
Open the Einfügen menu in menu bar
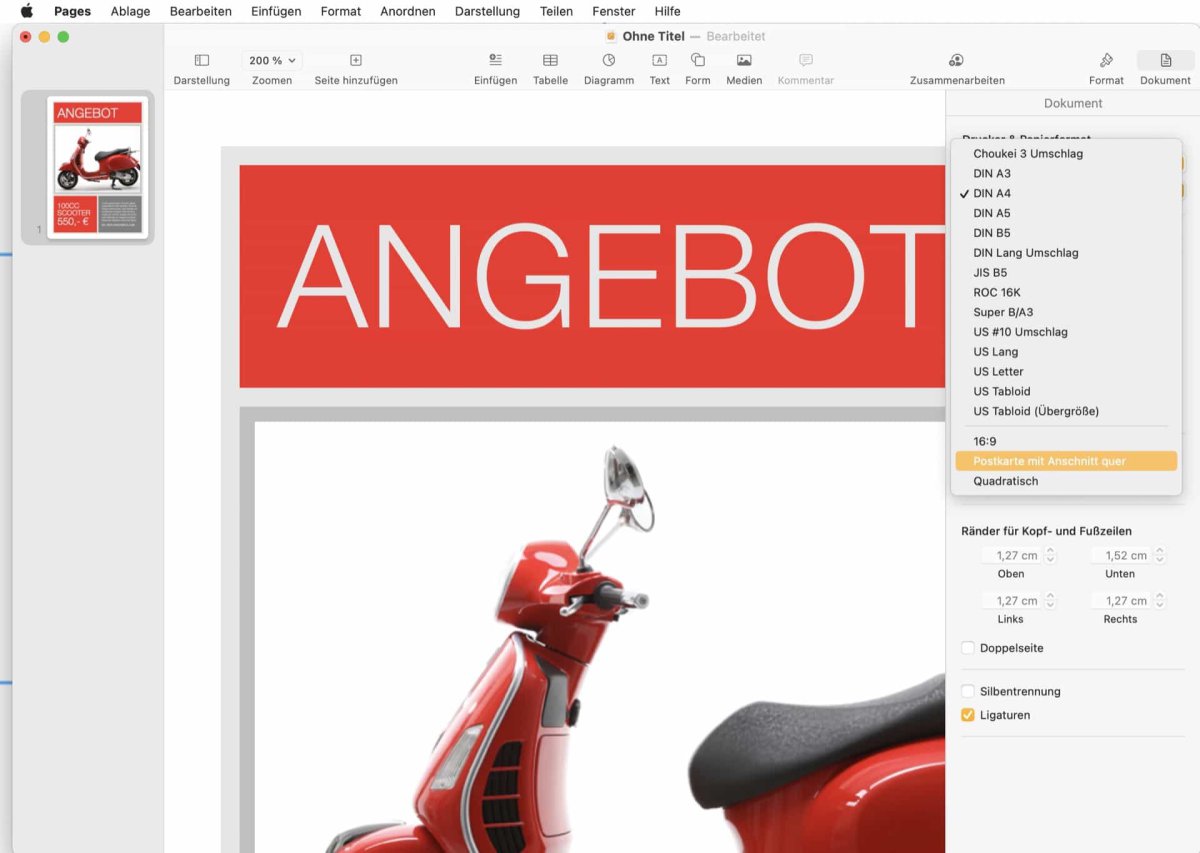(x=276, y=11)
